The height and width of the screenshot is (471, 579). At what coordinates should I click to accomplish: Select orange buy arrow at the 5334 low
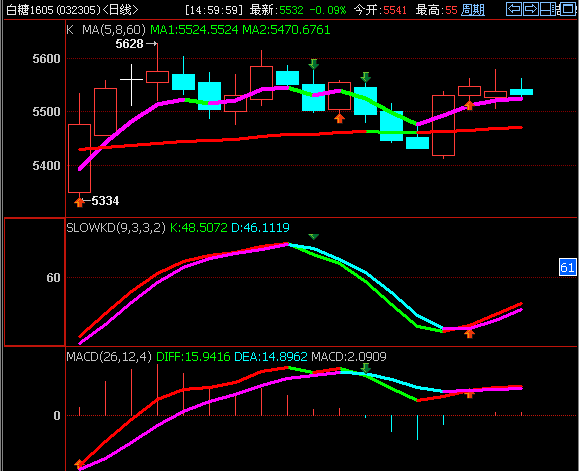(79, 202)
